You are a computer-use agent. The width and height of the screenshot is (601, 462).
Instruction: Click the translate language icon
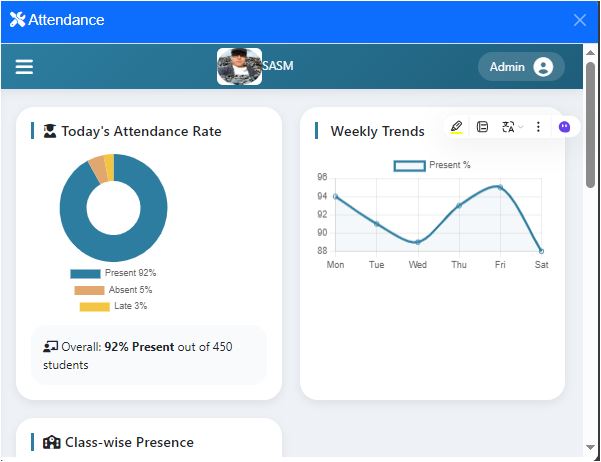[x=508, y=127]
